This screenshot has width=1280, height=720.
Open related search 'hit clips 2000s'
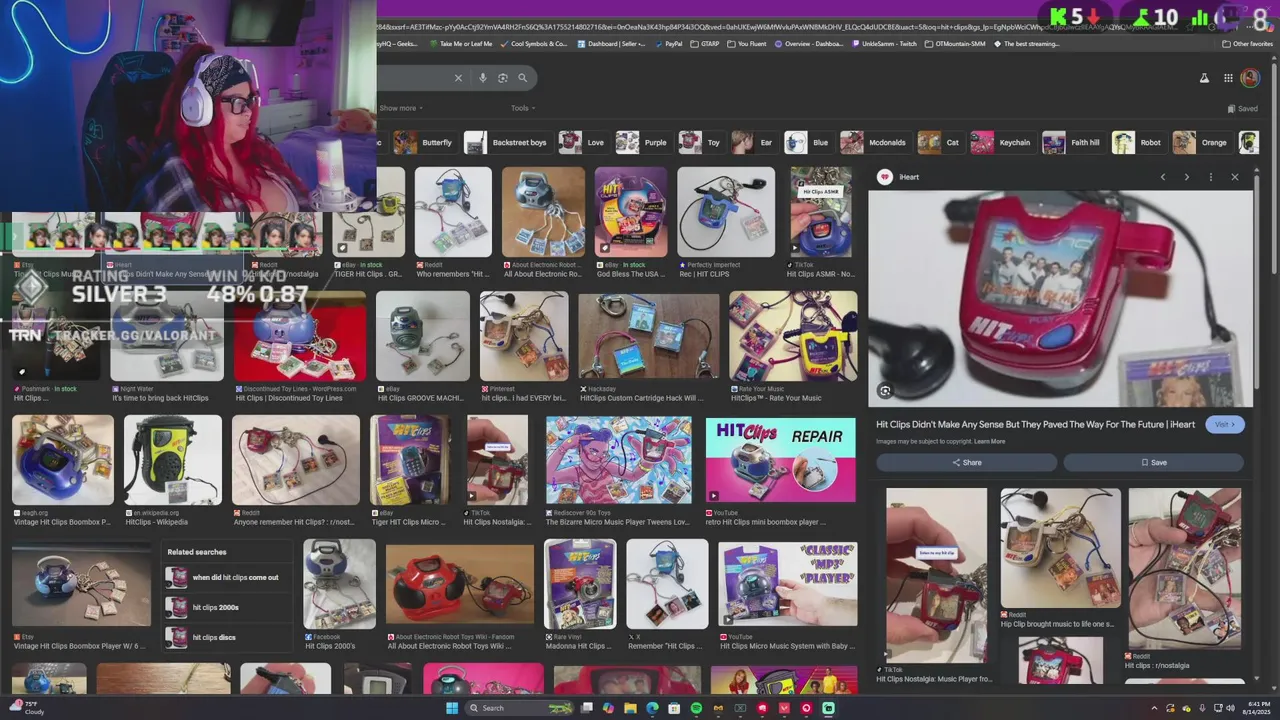227,607
